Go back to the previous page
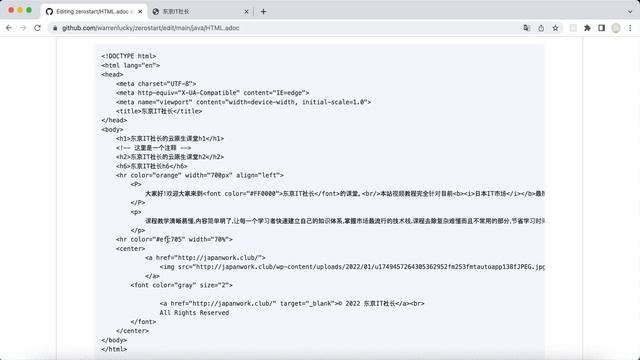The image size is (640, 360). [x=9, y=28]
